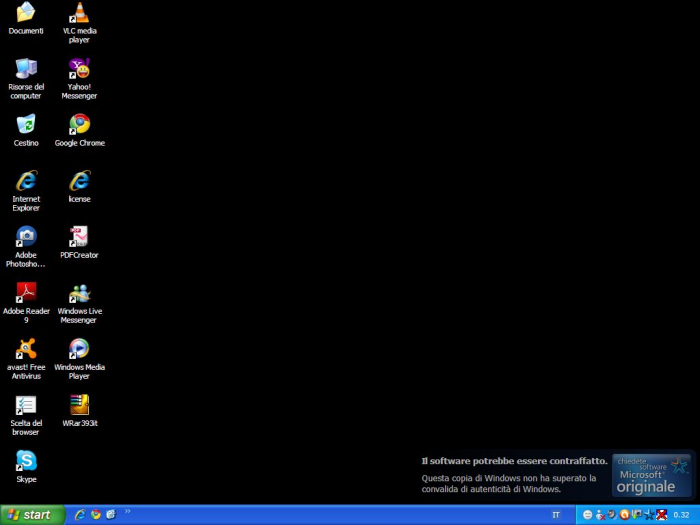This screenshot has width=700, height=525.
Task: Click the 0.32 taskbar clock
Action: (x=681, y=515)
